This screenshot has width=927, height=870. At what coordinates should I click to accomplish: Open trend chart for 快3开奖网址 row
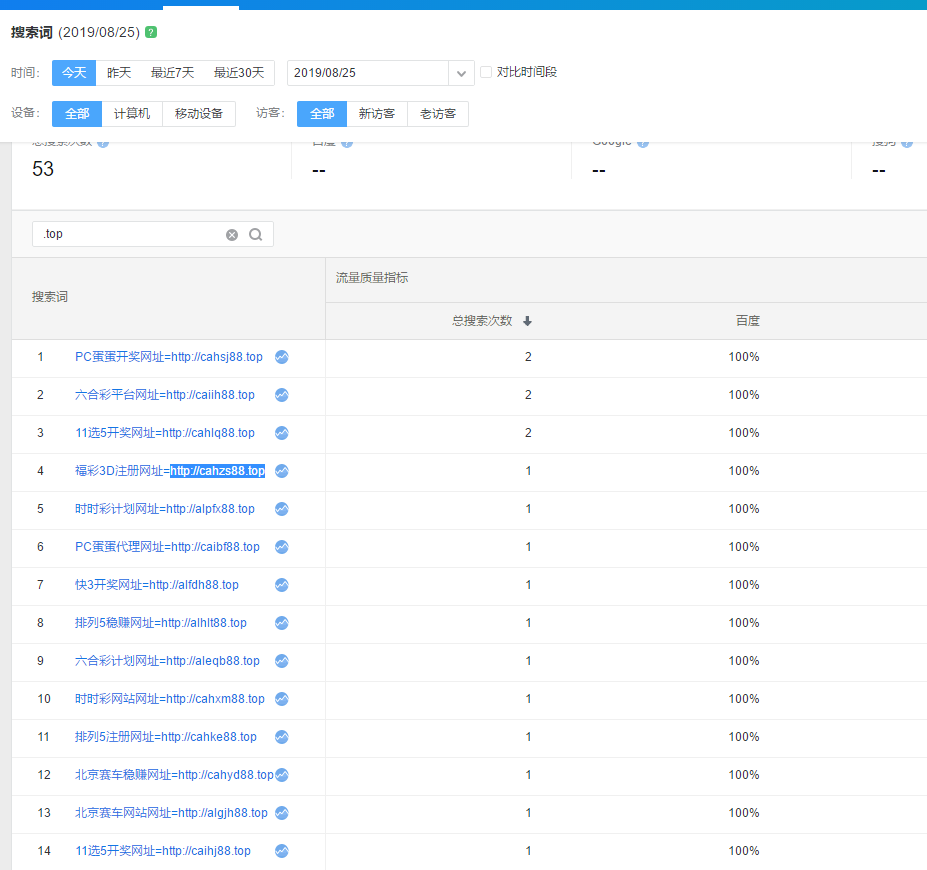point(282,585)
